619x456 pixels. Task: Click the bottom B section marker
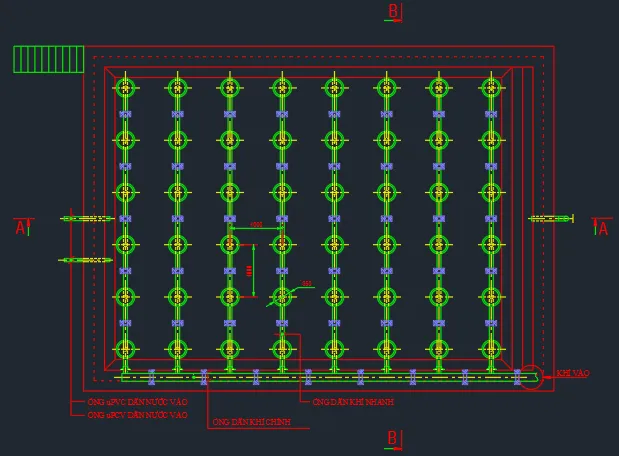pyautogui.click(x=395, y=438)
